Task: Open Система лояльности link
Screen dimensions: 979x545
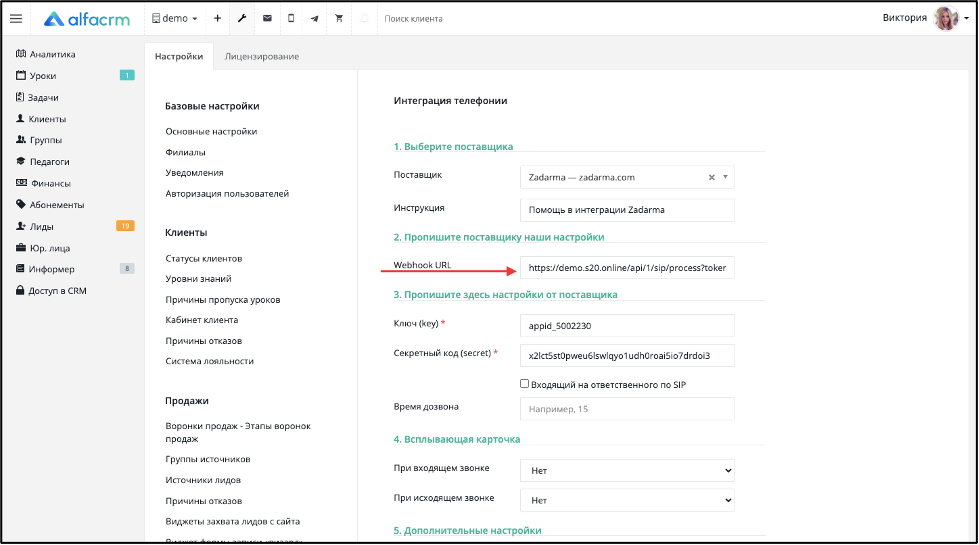Action: point(210,361)
